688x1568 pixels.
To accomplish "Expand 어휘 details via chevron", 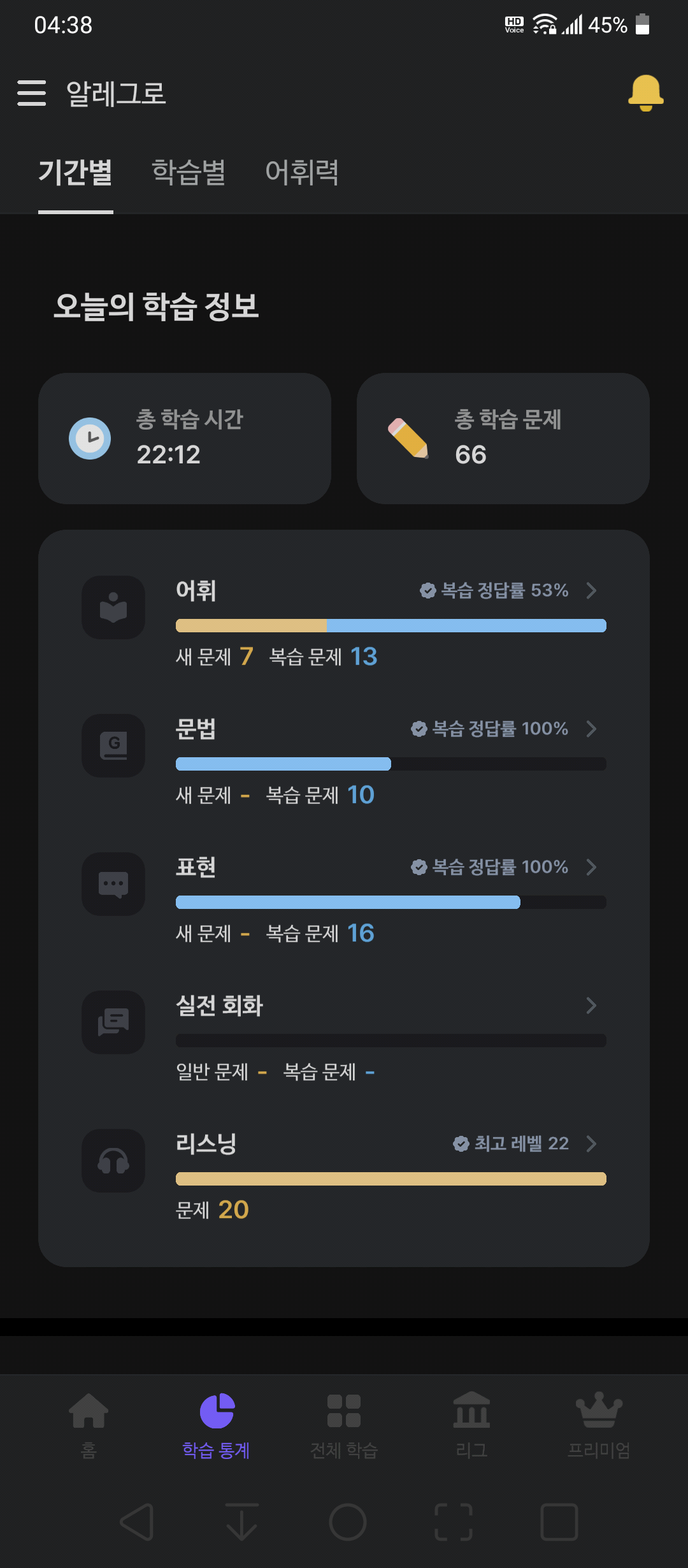I will pos(591,590).
